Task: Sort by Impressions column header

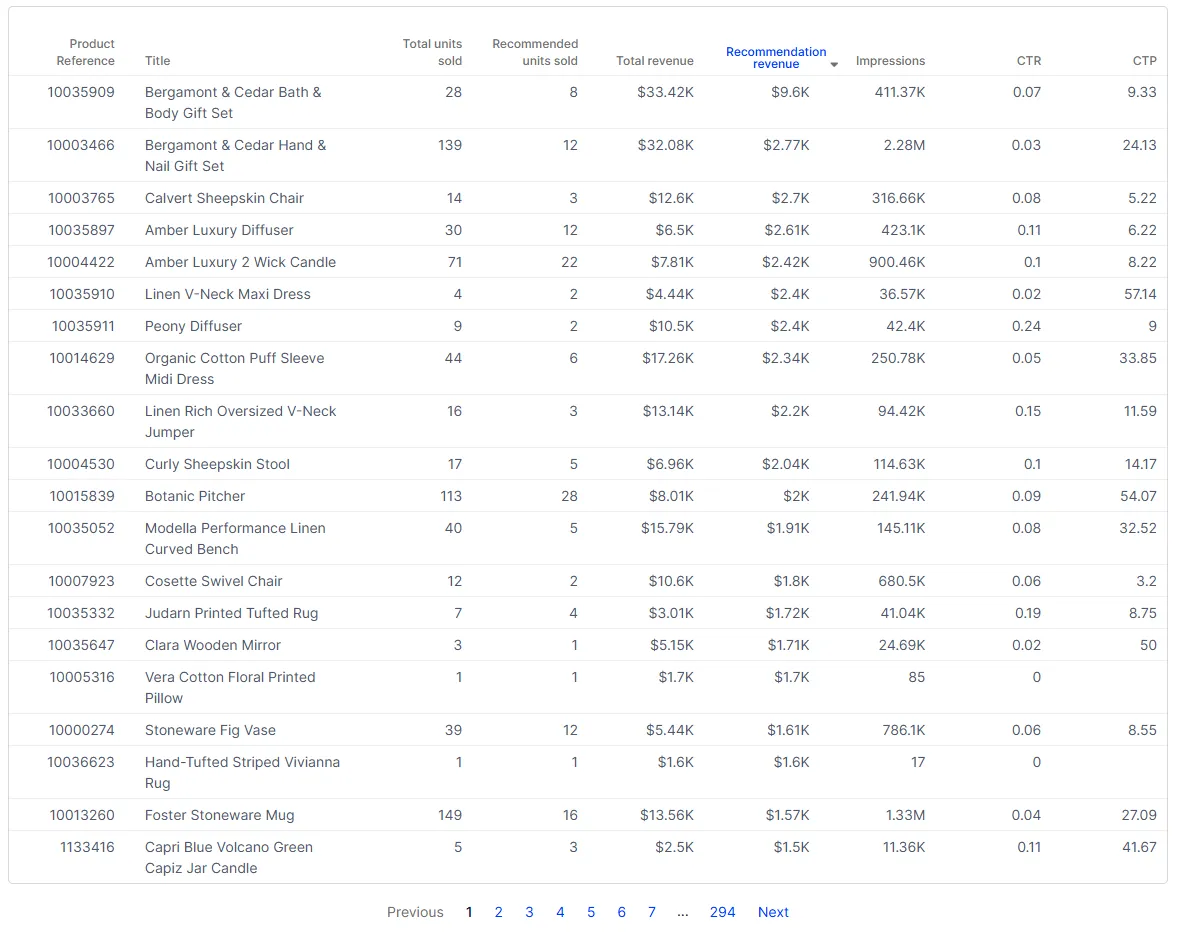Action: point(890,61)
